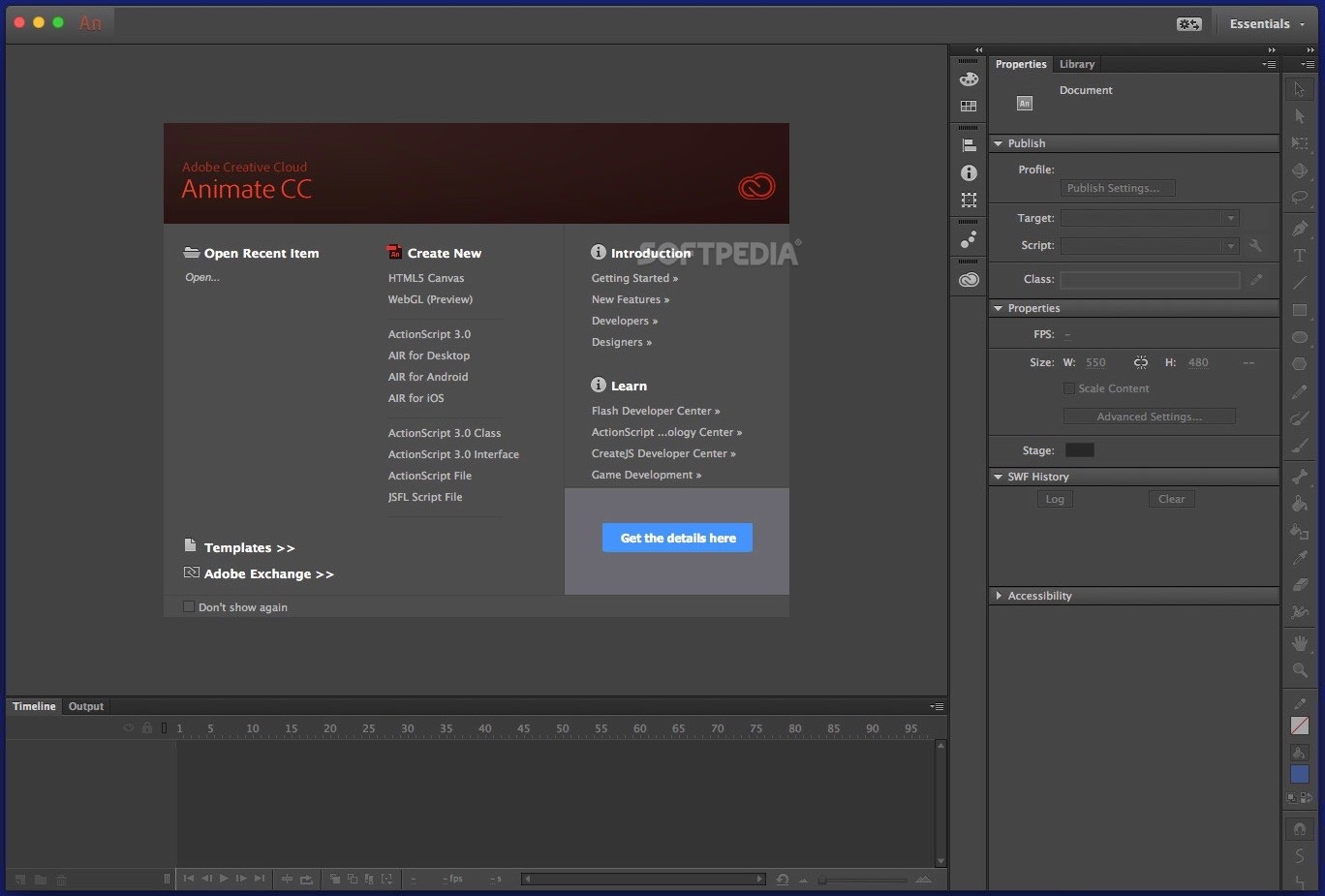
Task: Open the Transform panel icon
Action: click(x=969, y=200)
